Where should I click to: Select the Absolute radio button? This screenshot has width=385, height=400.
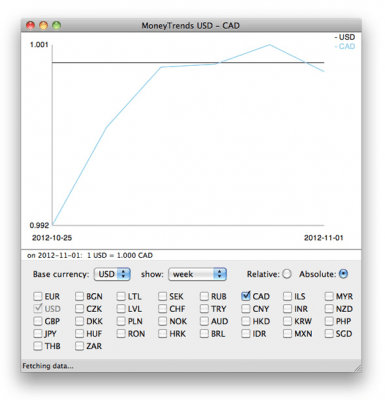(343, 274)
